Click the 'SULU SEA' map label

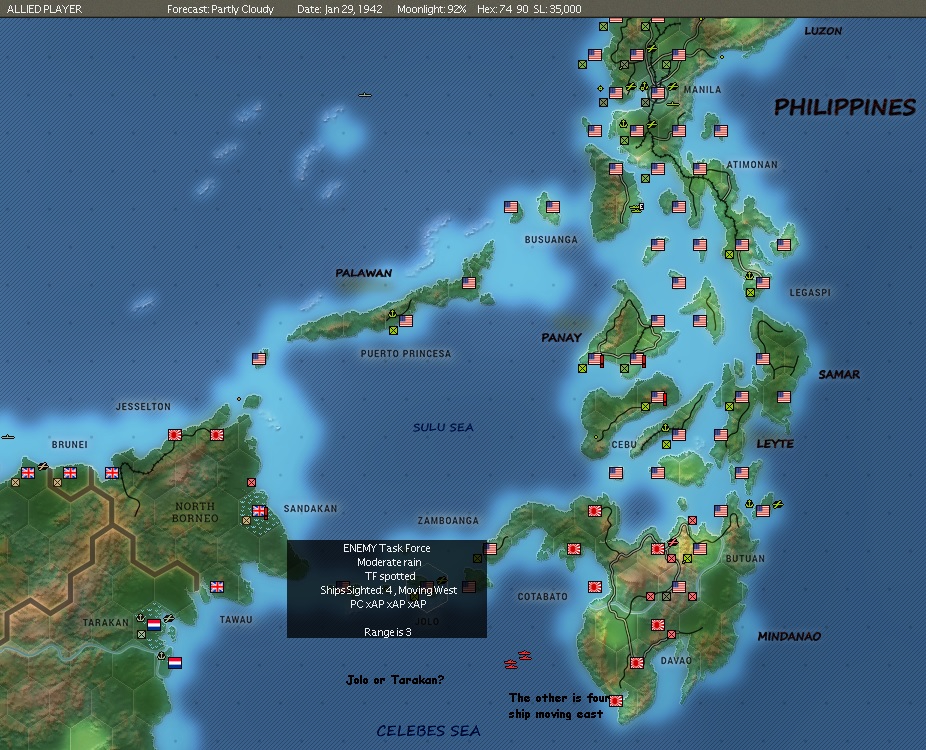(443, 427)
